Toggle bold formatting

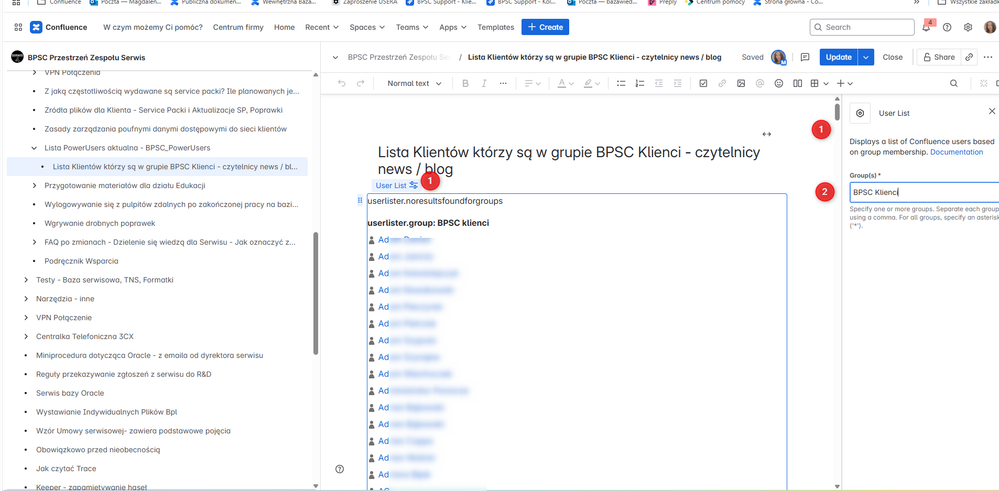(x=465, y=83)
